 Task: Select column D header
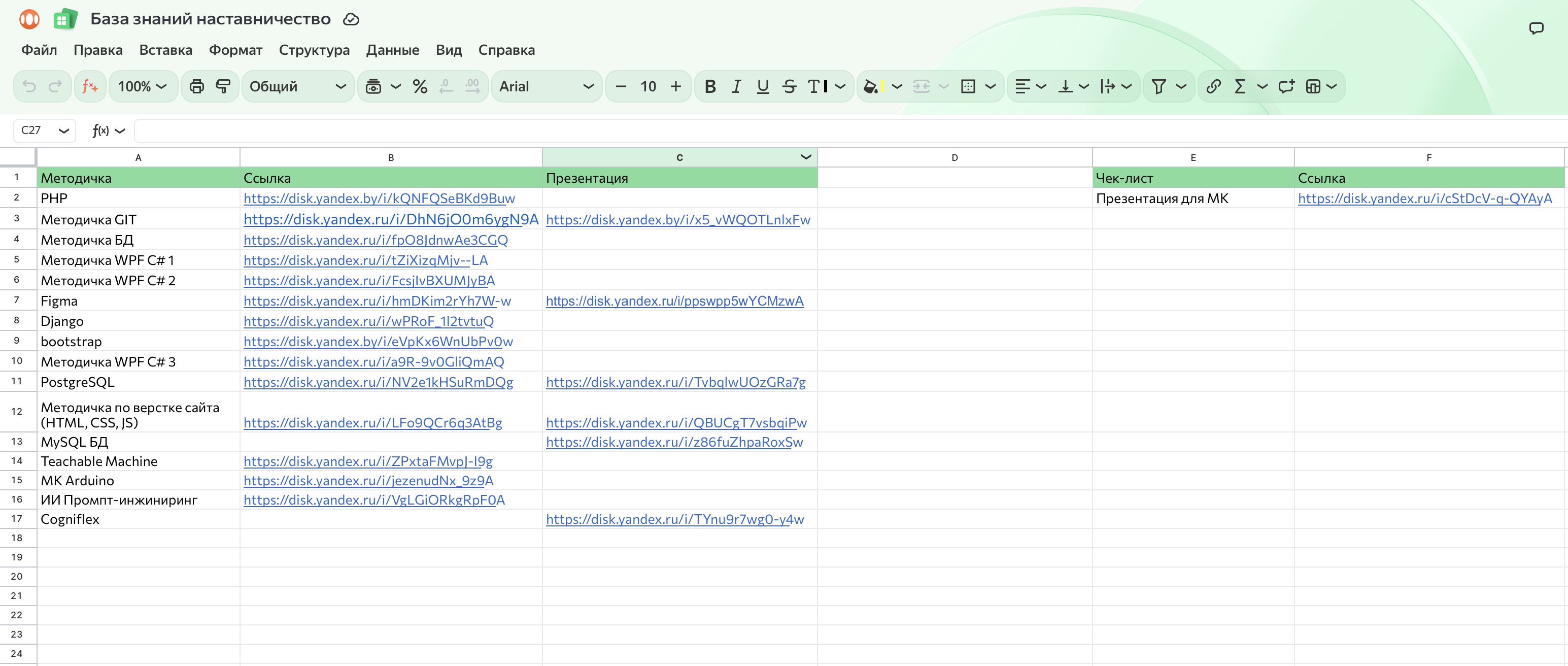[x=955, y=157]
